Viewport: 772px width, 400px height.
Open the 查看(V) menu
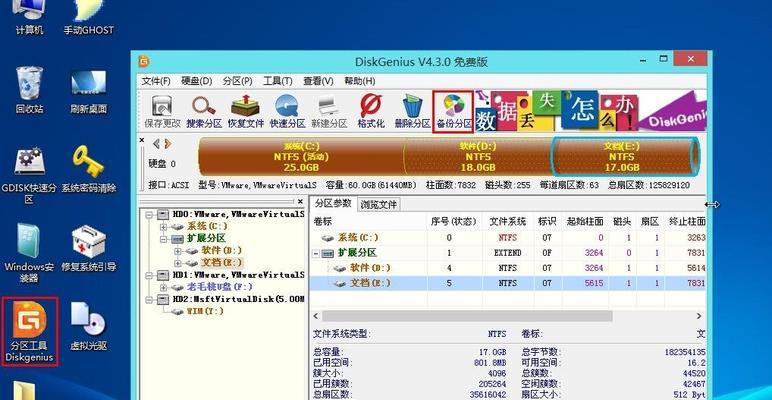pyautogui.click(x=318, y=81)
